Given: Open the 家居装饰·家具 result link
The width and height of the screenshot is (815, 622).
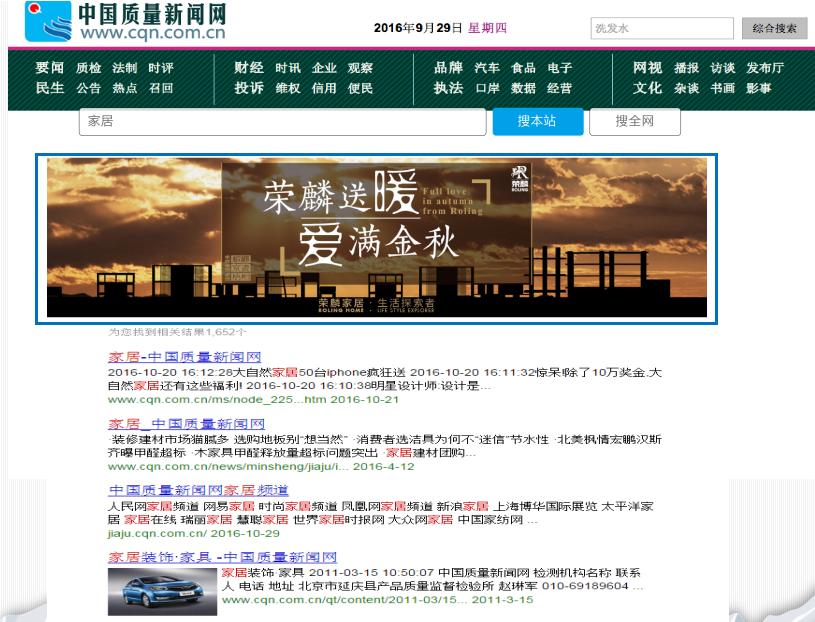Looking at the screenshot, I should [x=222, y=557].
